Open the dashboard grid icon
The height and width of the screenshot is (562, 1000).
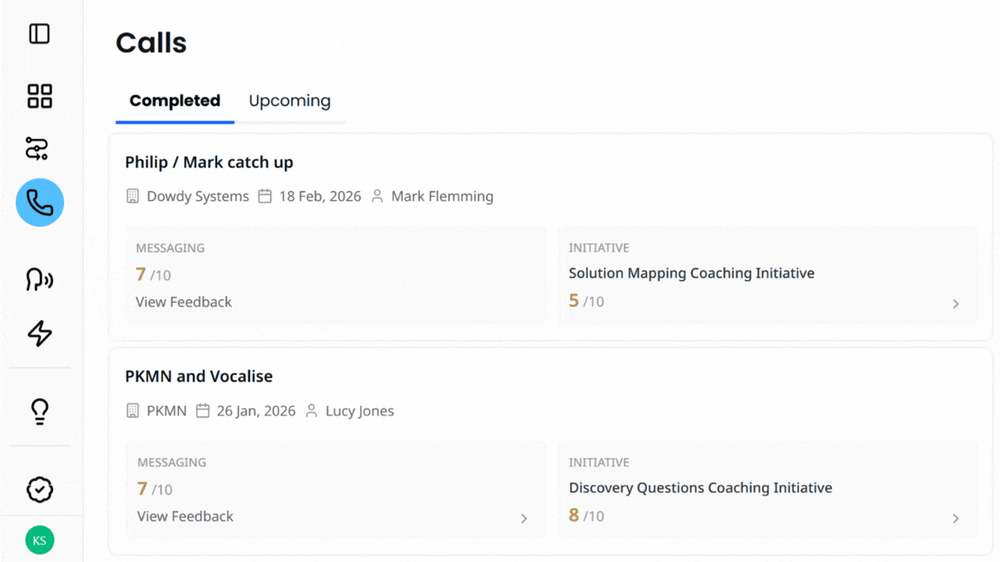(x=39, y=96)
